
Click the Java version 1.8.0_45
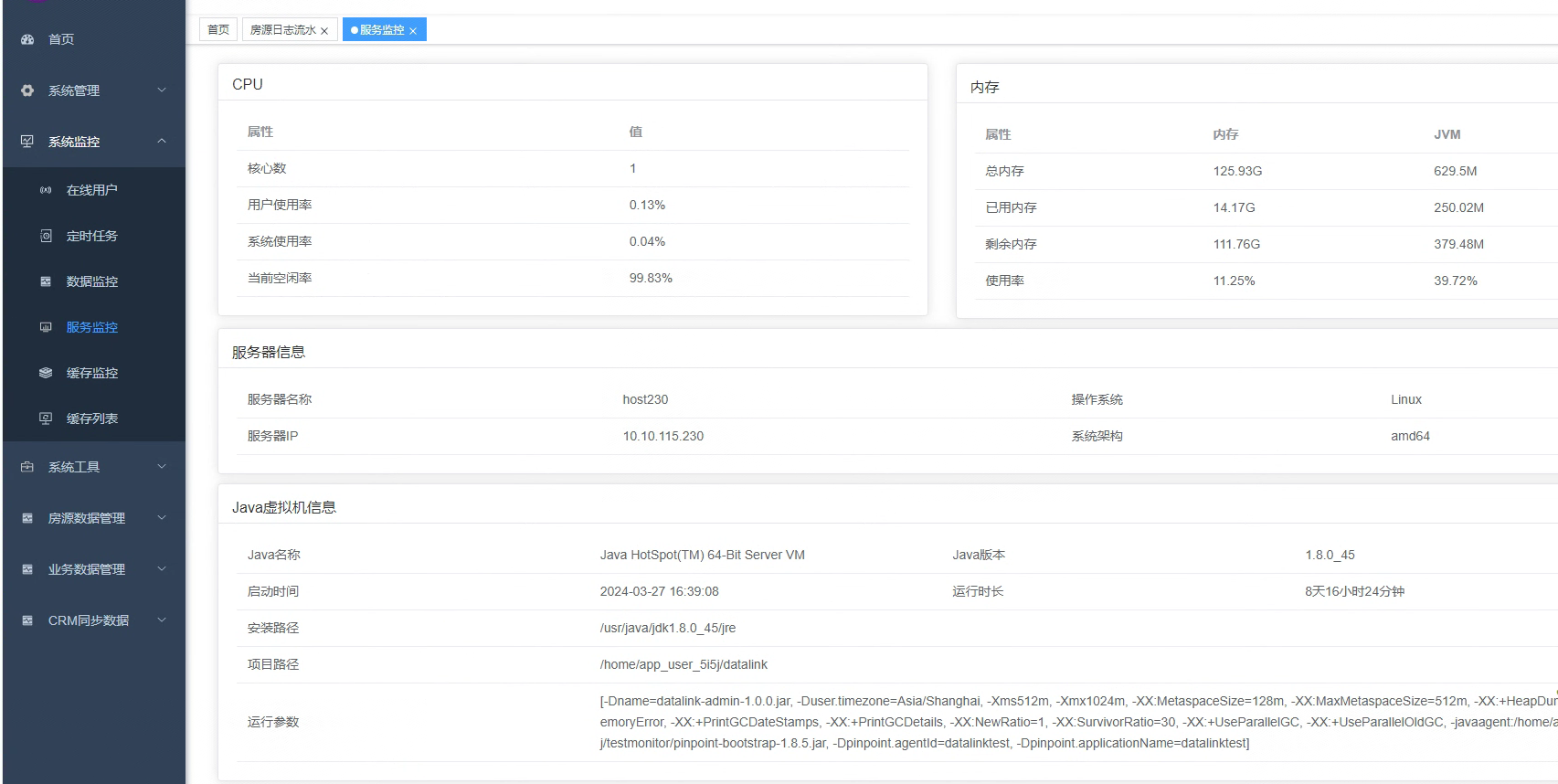click(1330, 555)
